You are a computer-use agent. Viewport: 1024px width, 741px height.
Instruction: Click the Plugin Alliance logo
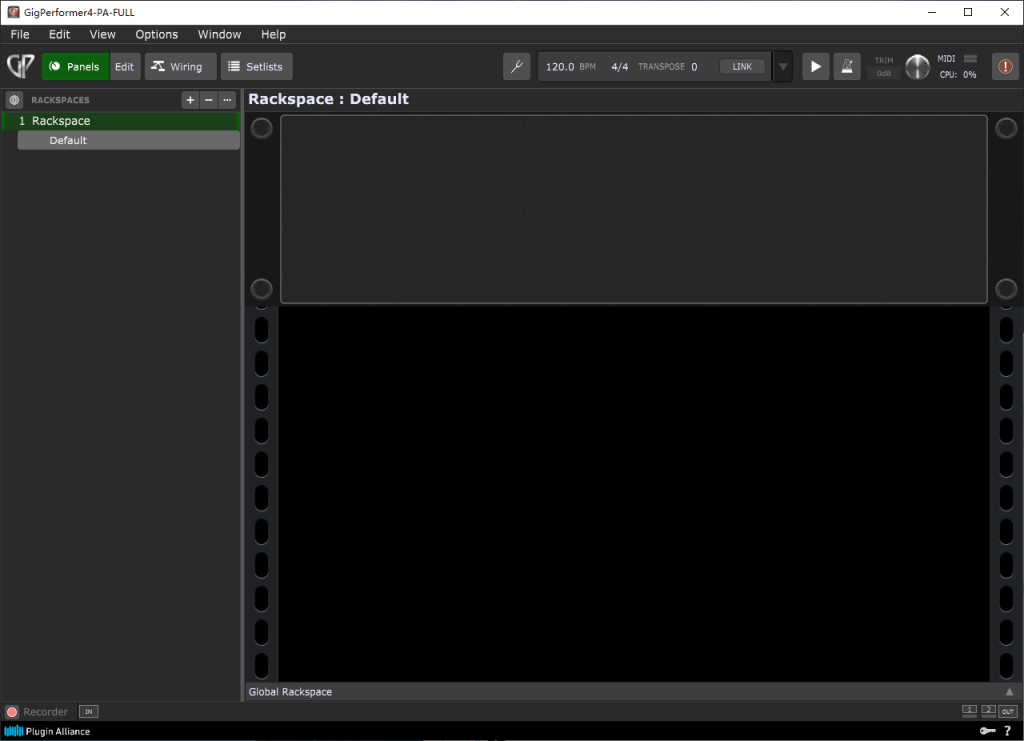[47, 731]
